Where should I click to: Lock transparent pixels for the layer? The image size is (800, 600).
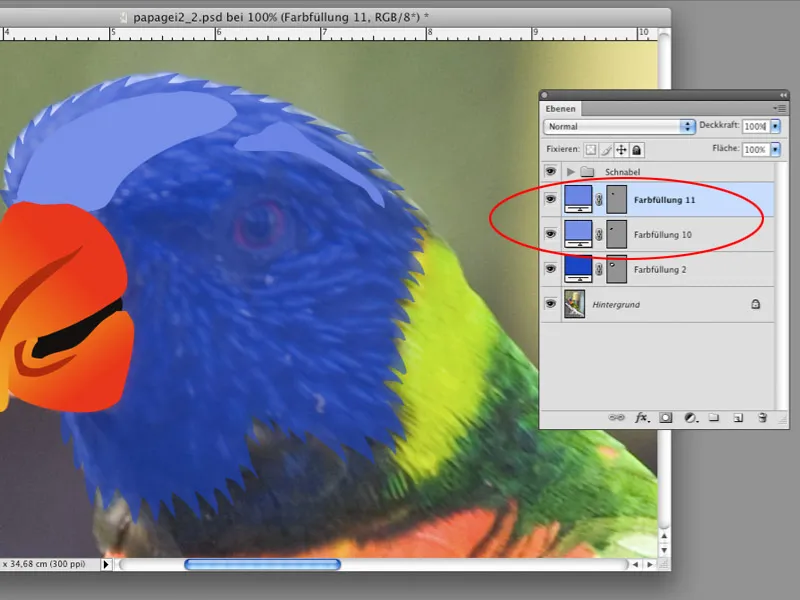point(590,150)
